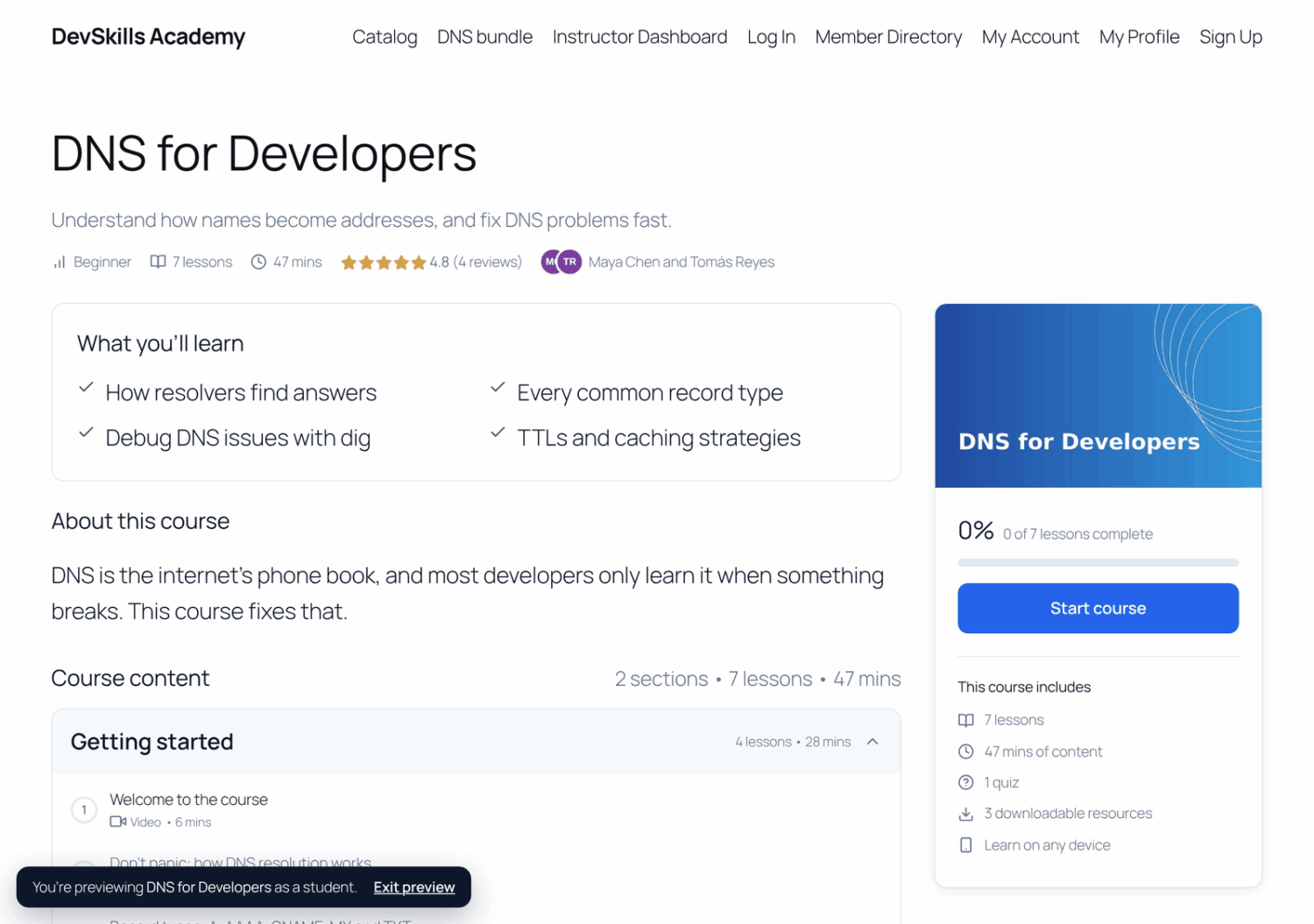This screenshot has width=1314, height=924.
Task: Click the Getting started section header
Action: coord(477,742)
